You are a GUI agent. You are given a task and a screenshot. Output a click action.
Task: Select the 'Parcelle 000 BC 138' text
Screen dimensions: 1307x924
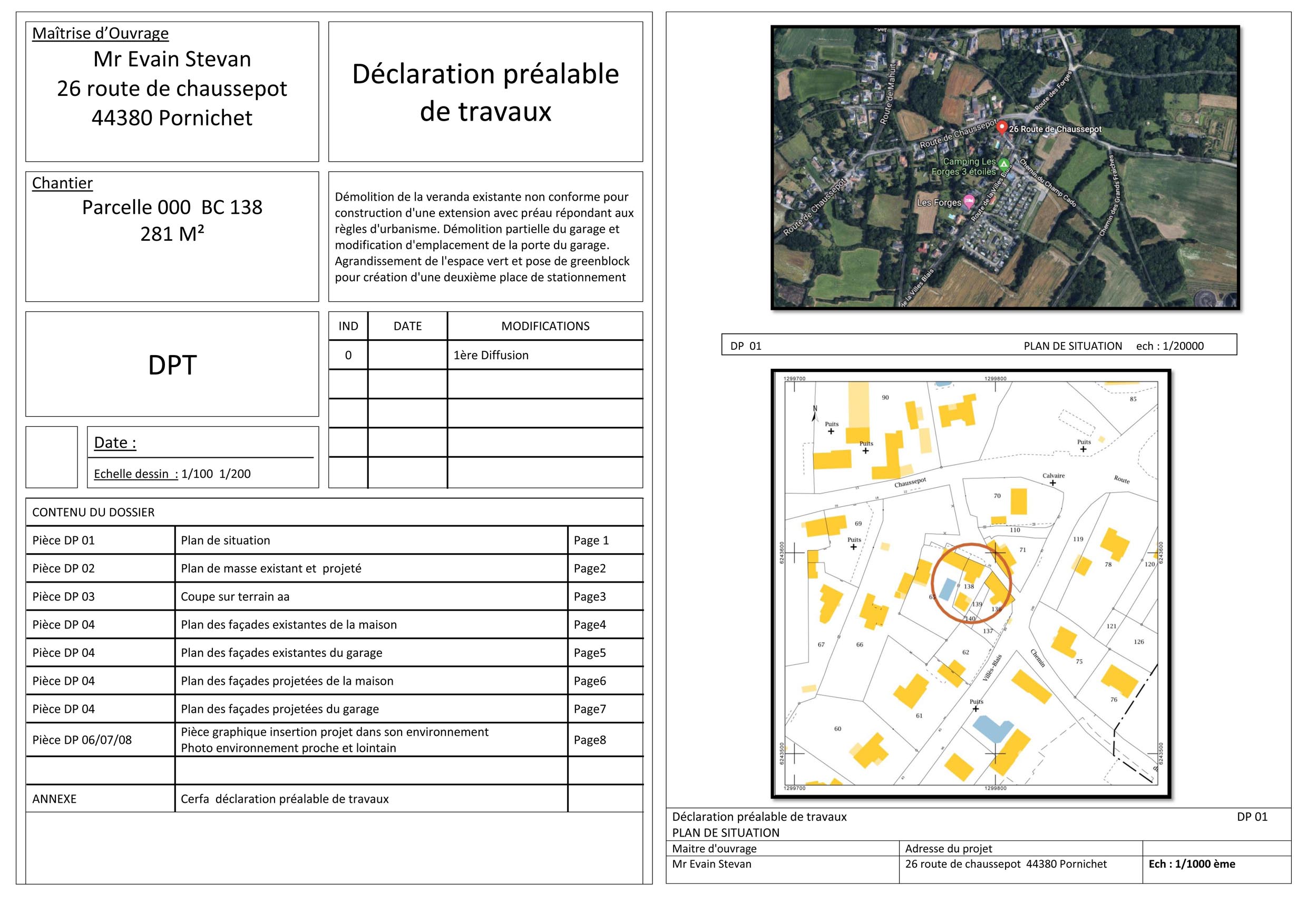click(x=172, y=207)
